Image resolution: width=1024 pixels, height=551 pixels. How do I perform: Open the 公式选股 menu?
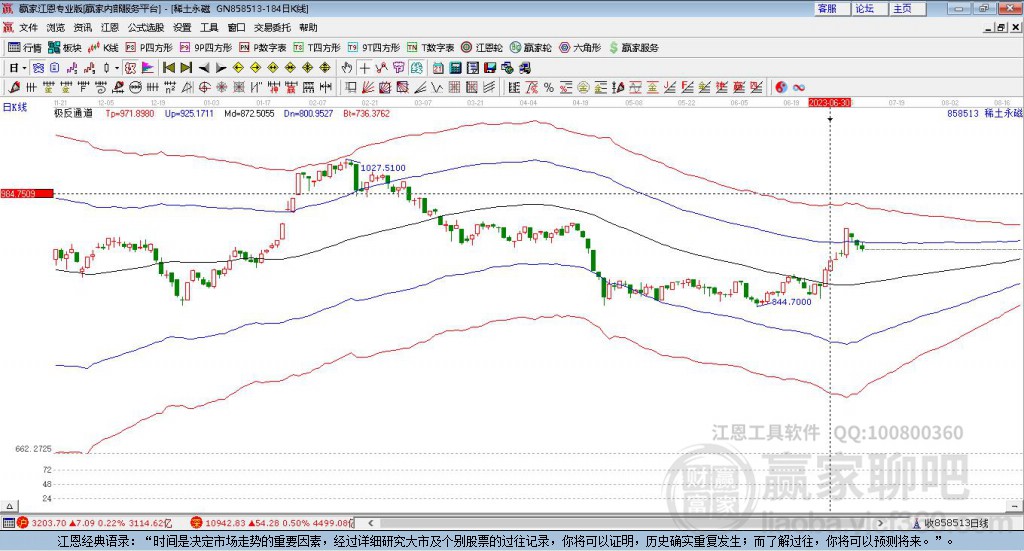146,27
